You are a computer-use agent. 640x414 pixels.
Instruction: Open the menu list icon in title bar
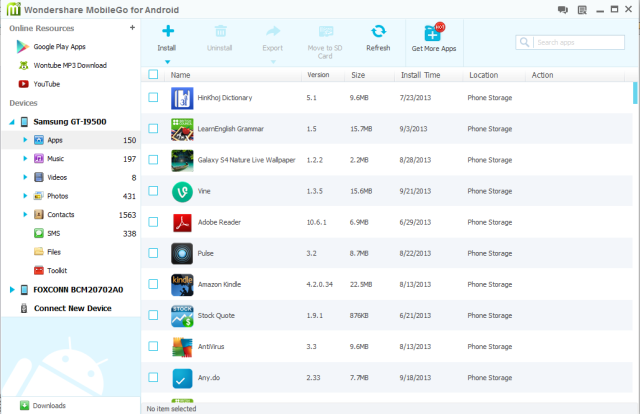pyautogui.click(x=582, y=10)
